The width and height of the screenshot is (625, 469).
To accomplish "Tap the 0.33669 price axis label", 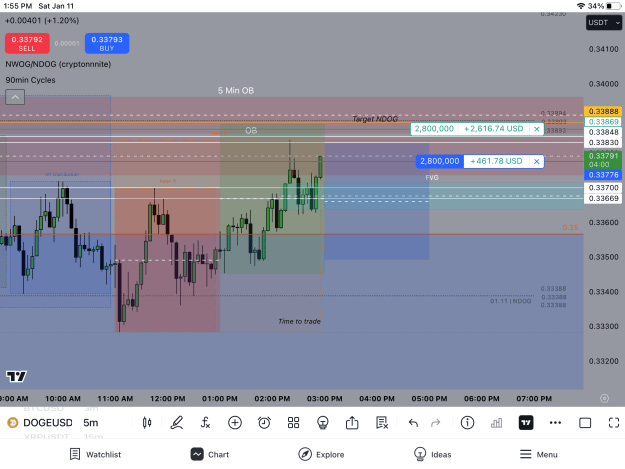I will [x=603, y=198].
